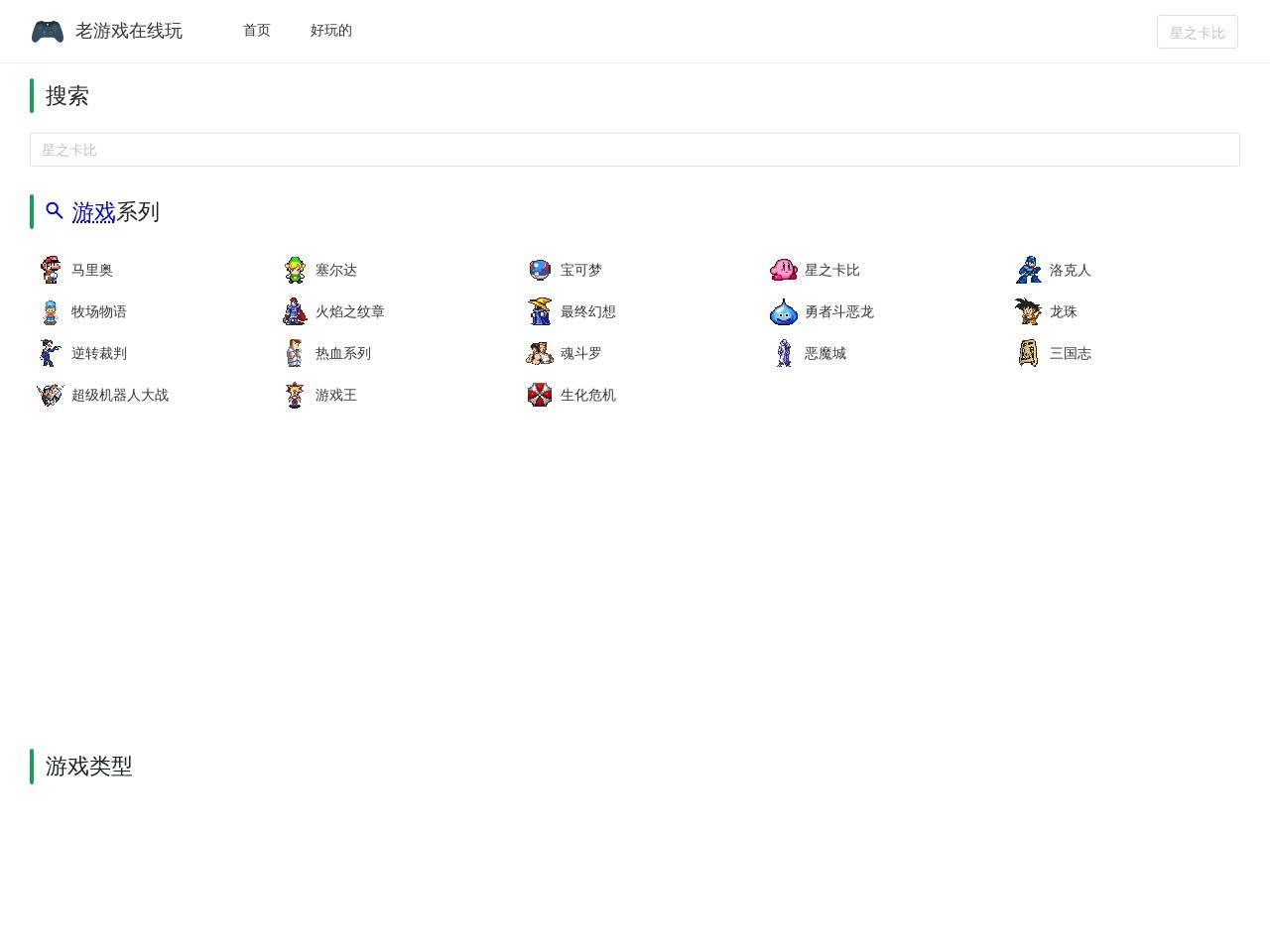Open the 最终幻想 series link
1270x952 pixels.
(x=588, y=311)
